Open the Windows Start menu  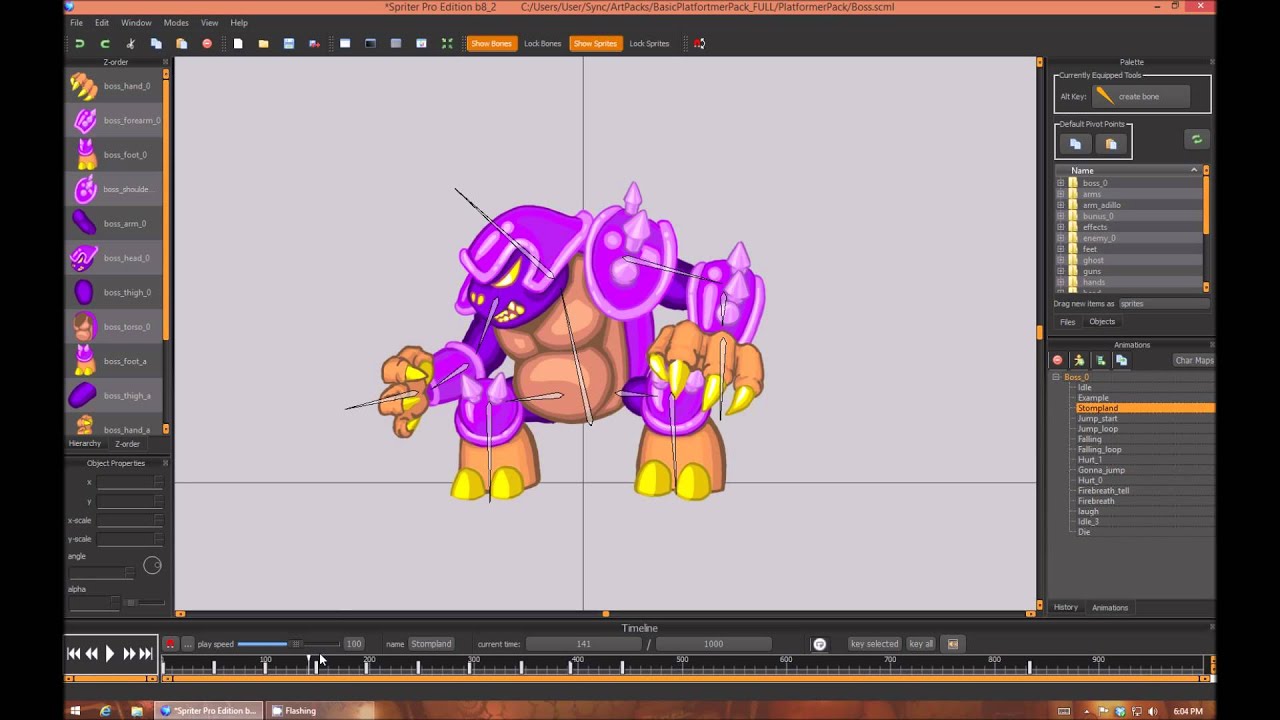tap(75, 711)
